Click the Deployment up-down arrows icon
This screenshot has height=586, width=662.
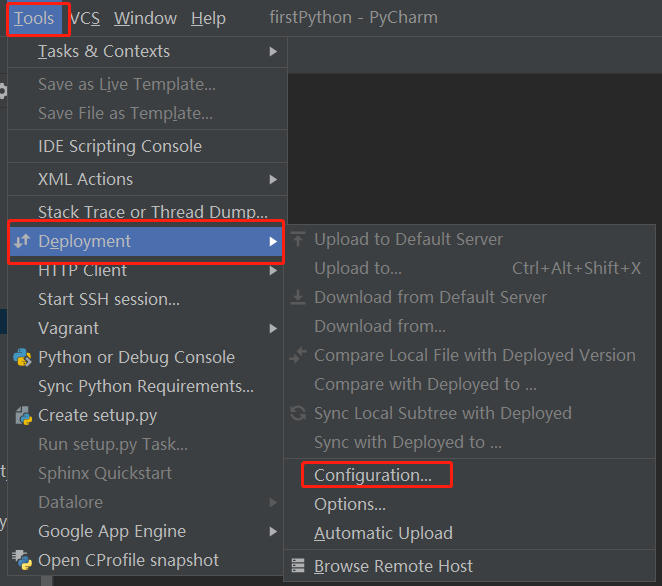(x=22, y=241)
